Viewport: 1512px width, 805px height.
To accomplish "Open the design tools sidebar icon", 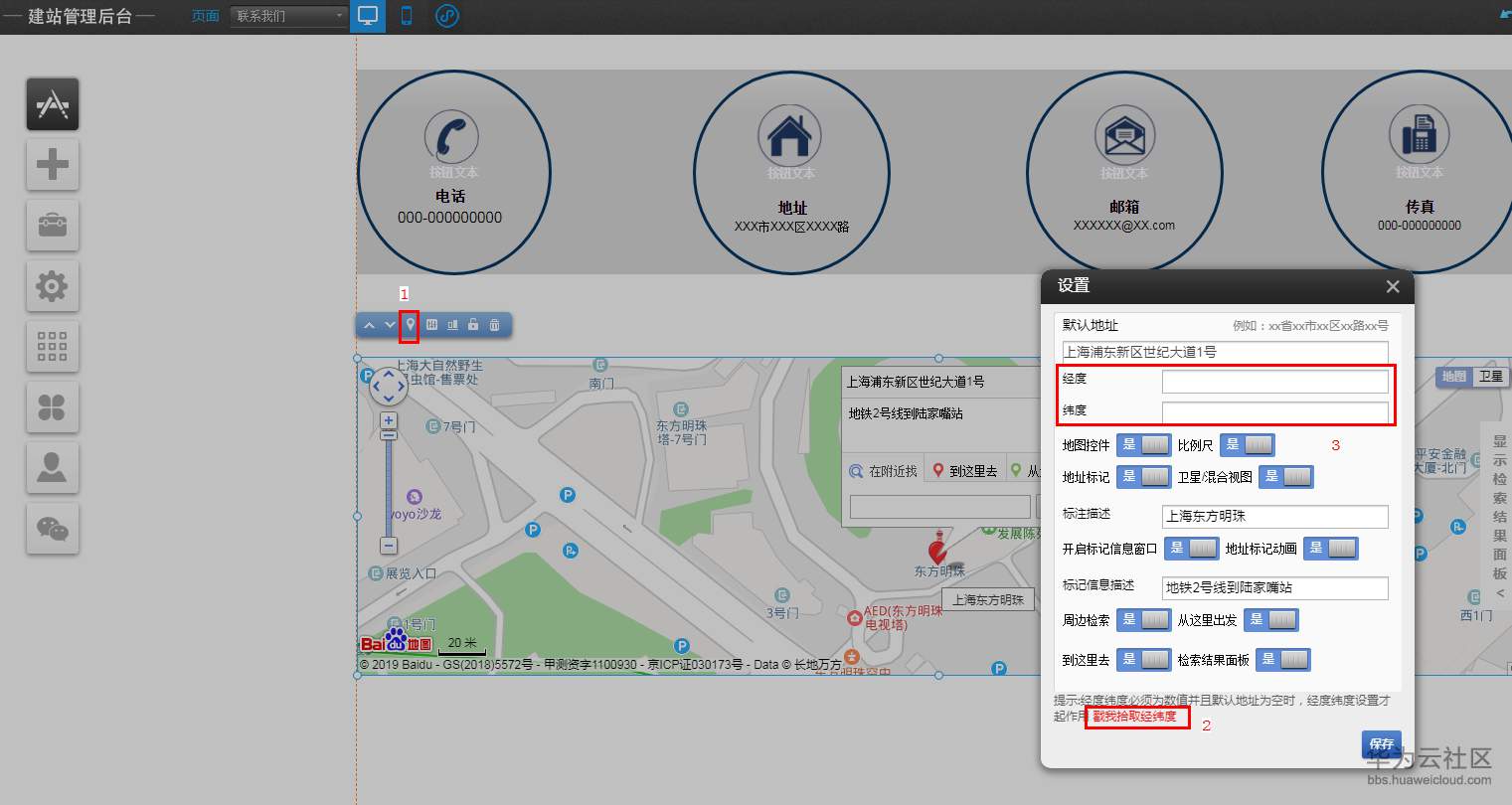I will (x=53, y=104).
